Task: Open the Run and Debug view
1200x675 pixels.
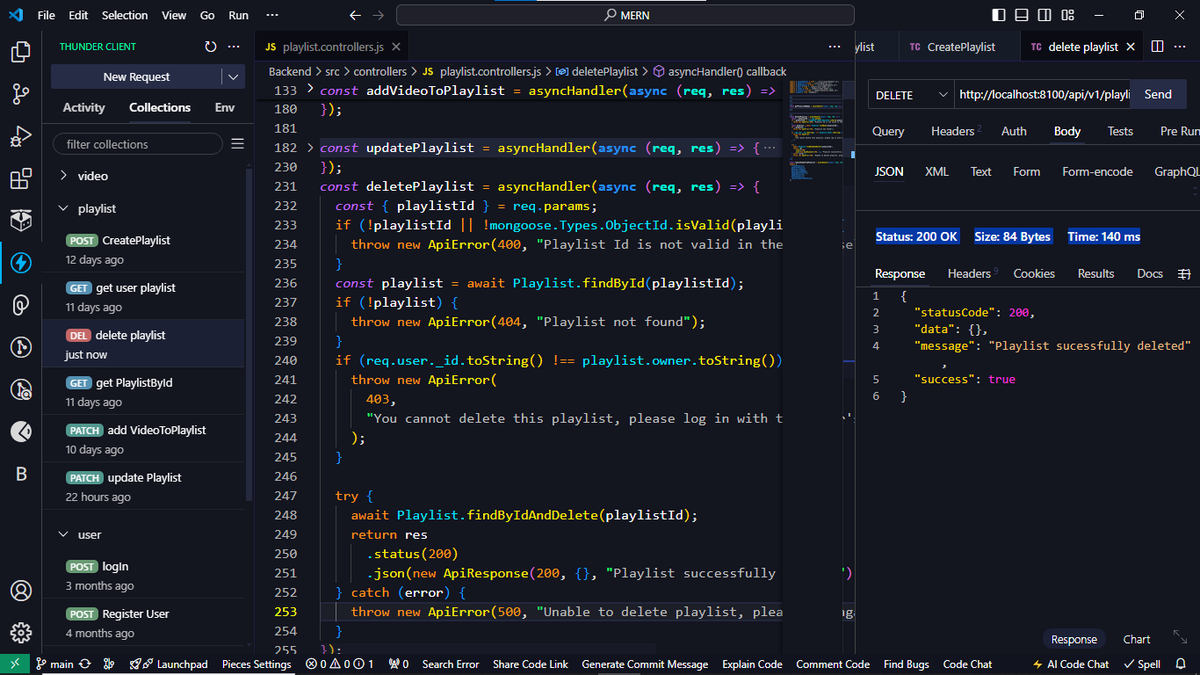Action: 21,137
